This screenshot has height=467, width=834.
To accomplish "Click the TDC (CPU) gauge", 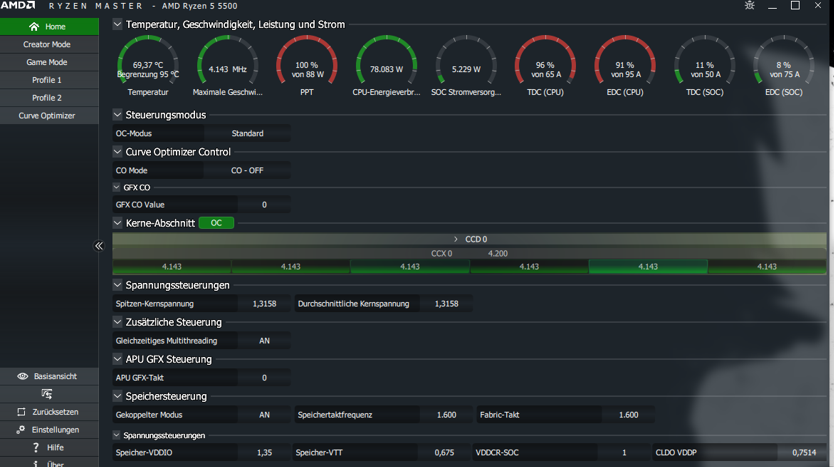I will coord(545,66).
